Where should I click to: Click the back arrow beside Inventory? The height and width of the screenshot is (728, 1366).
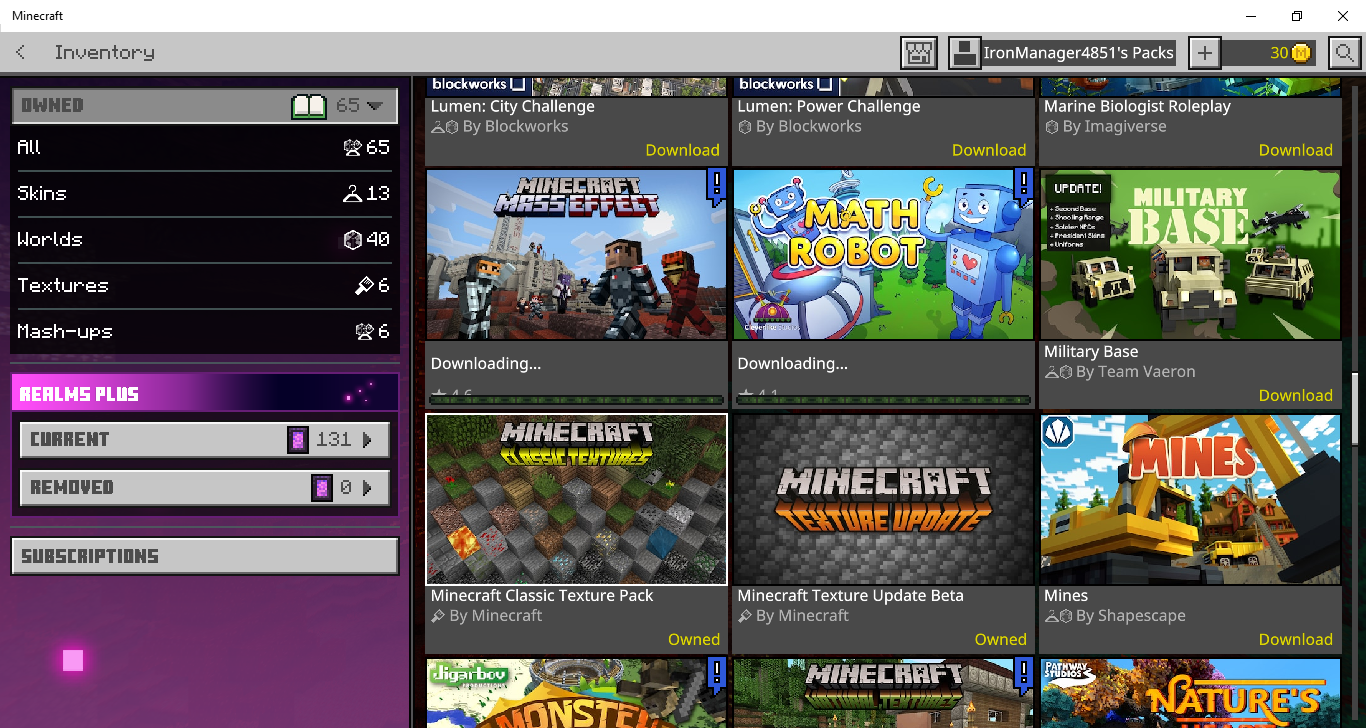point(21,52)
